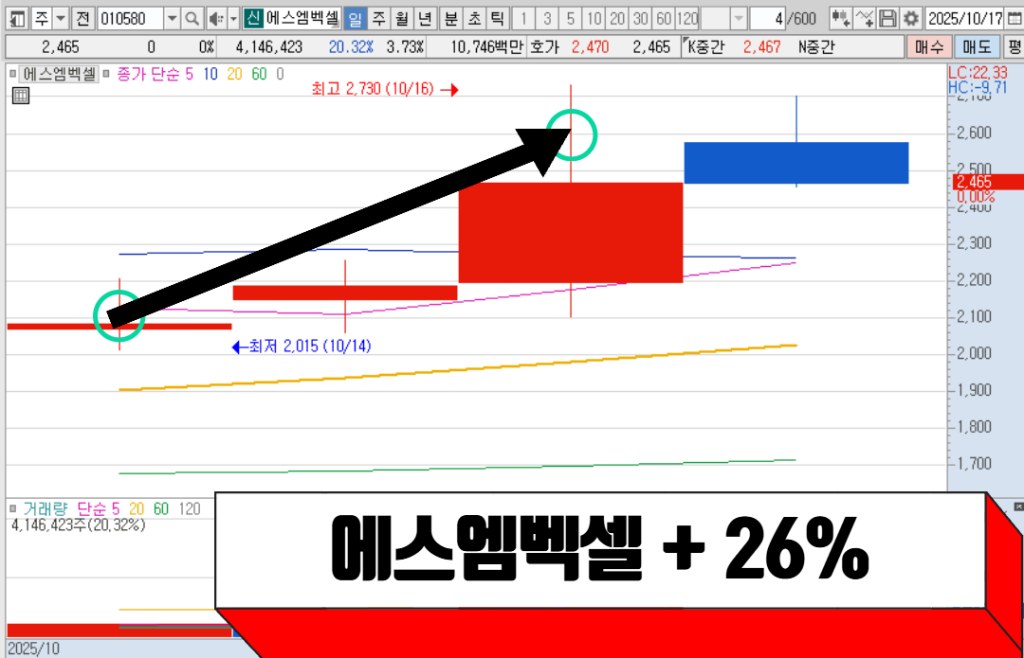
Task: Open dropdown arrow next to speaker icon
Action: [x=233, y=19]
